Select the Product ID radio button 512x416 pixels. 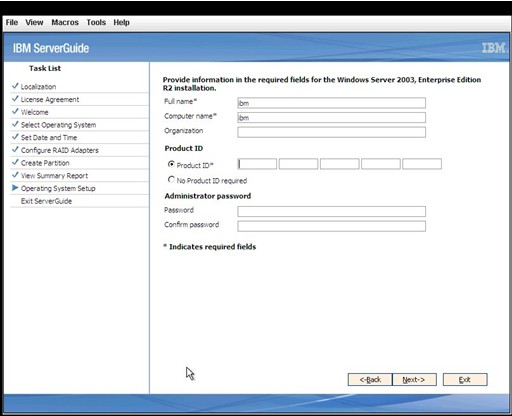pos(171,164)
